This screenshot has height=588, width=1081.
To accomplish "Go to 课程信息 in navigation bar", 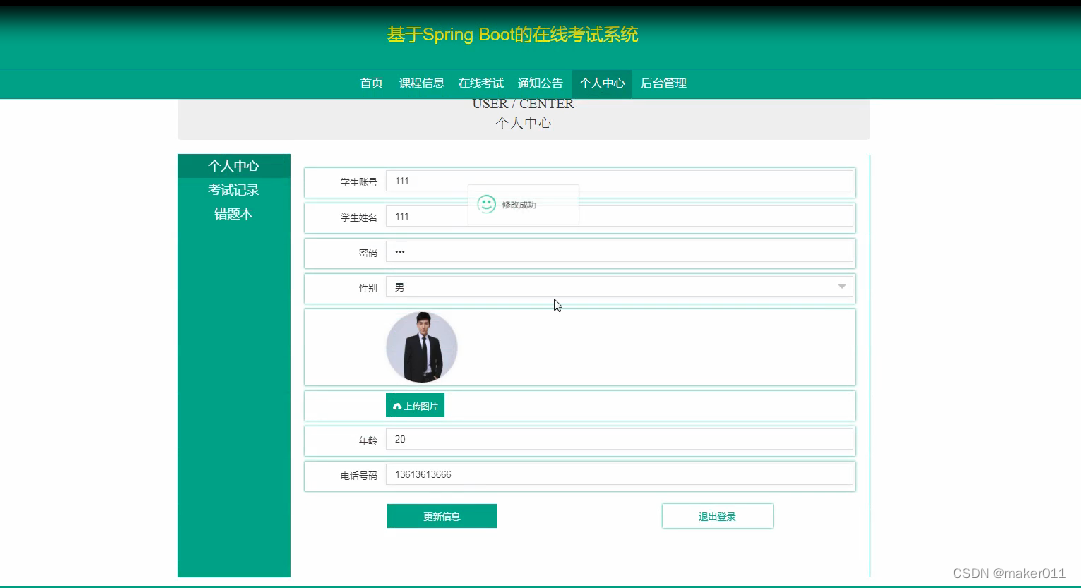I will (421, 83).
